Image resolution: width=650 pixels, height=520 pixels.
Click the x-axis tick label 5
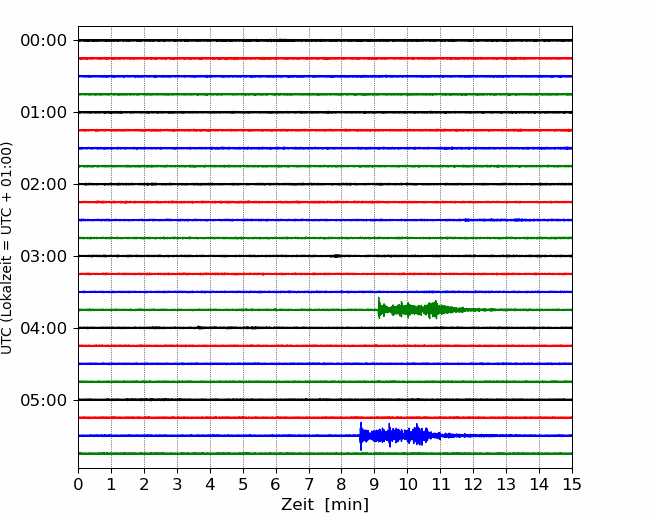click(243, 484)
